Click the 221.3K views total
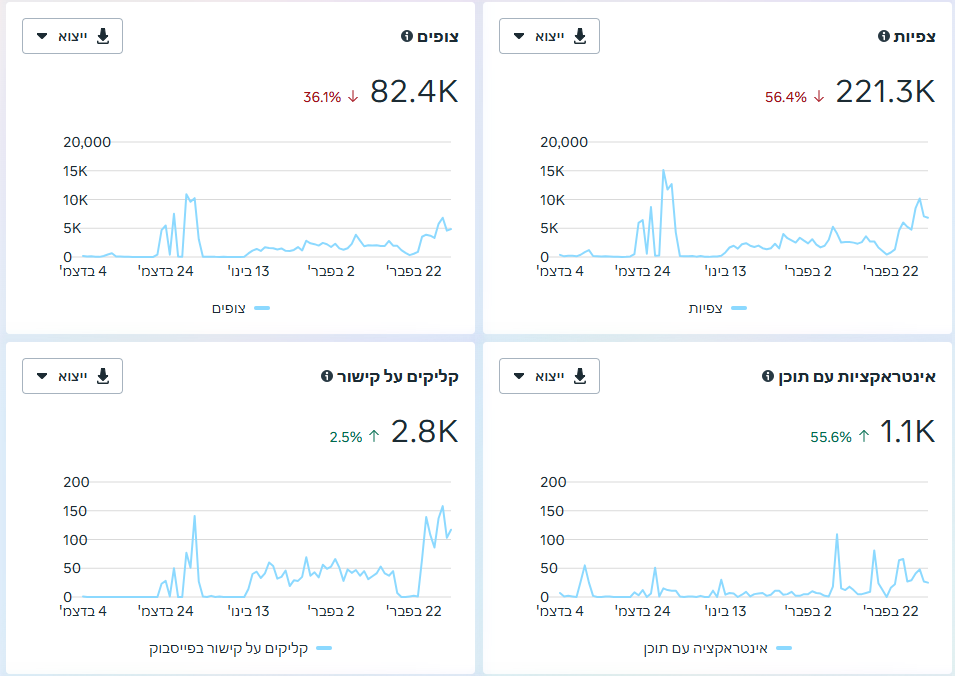Screen dimensions: 955x676 pos(885,92)
